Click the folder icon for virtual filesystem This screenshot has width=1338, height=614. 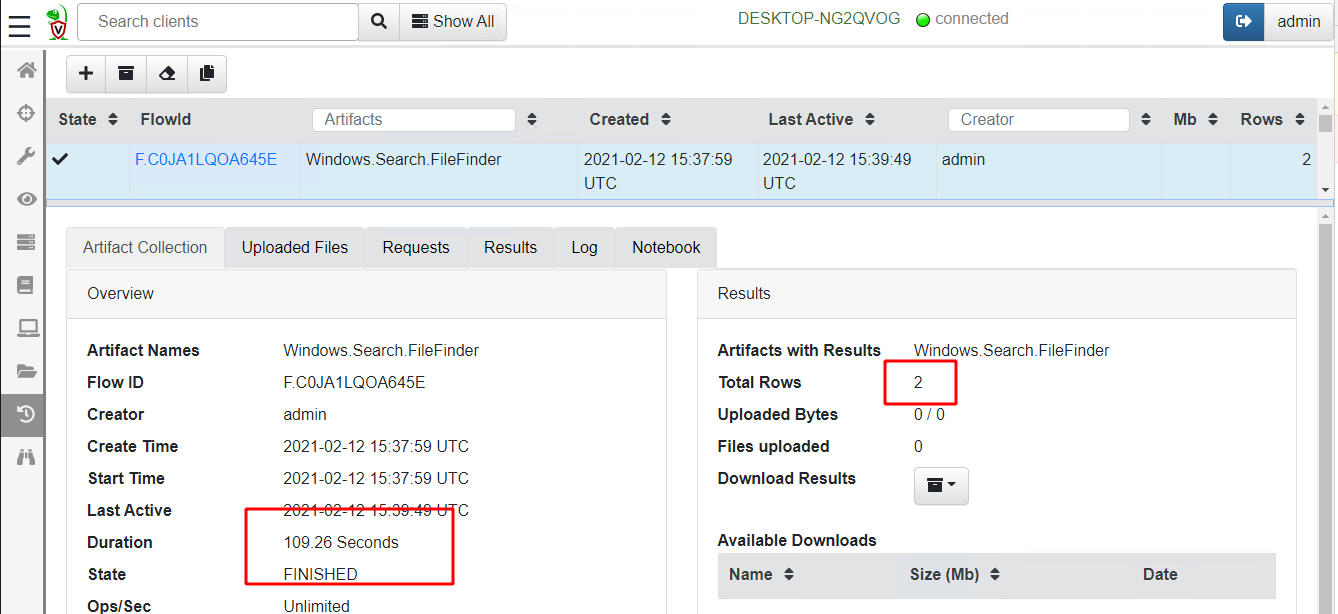pyautogui.click(x=26, y=371)
